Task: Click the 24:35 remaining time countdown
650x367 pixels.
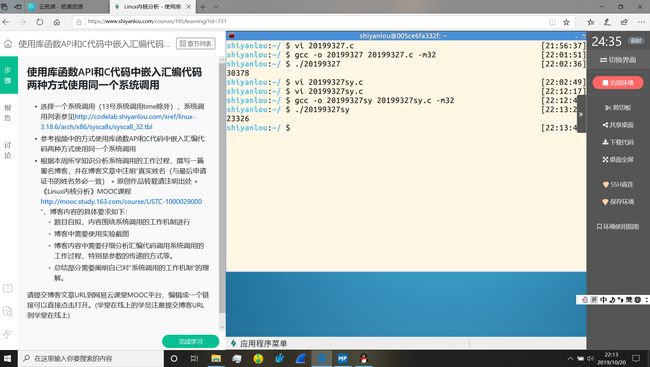Action: pos(606,41)
